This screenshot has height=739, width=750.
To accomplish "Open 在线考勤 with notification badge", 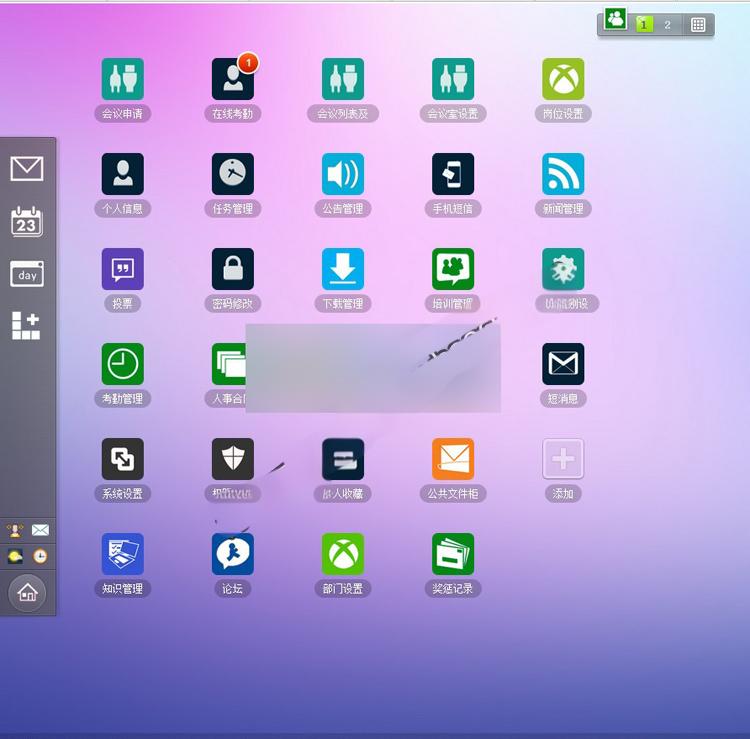I will [232, 79].
